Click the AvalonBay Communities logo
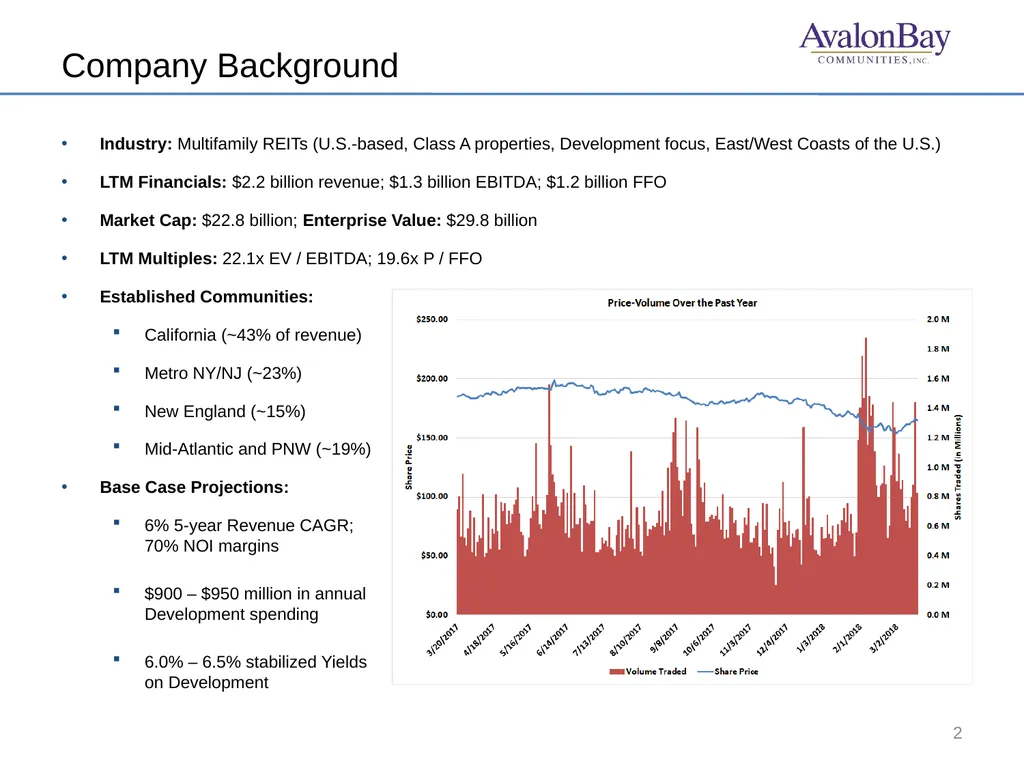This screenshot has width=1024, height=768. (874, 43)
